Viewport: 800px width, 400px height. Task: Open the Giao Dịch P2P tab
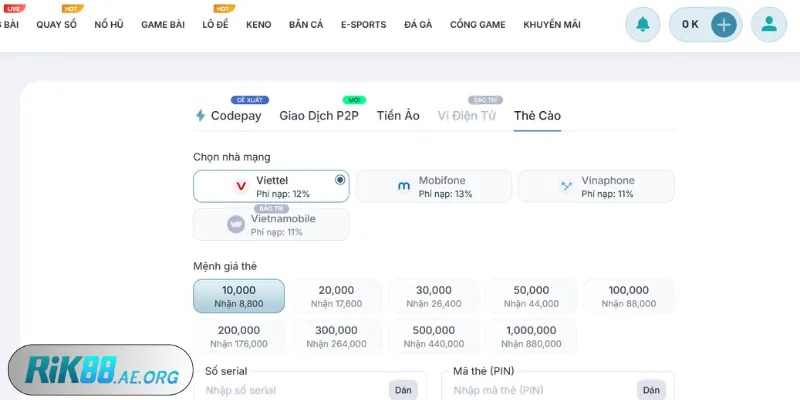319,116
